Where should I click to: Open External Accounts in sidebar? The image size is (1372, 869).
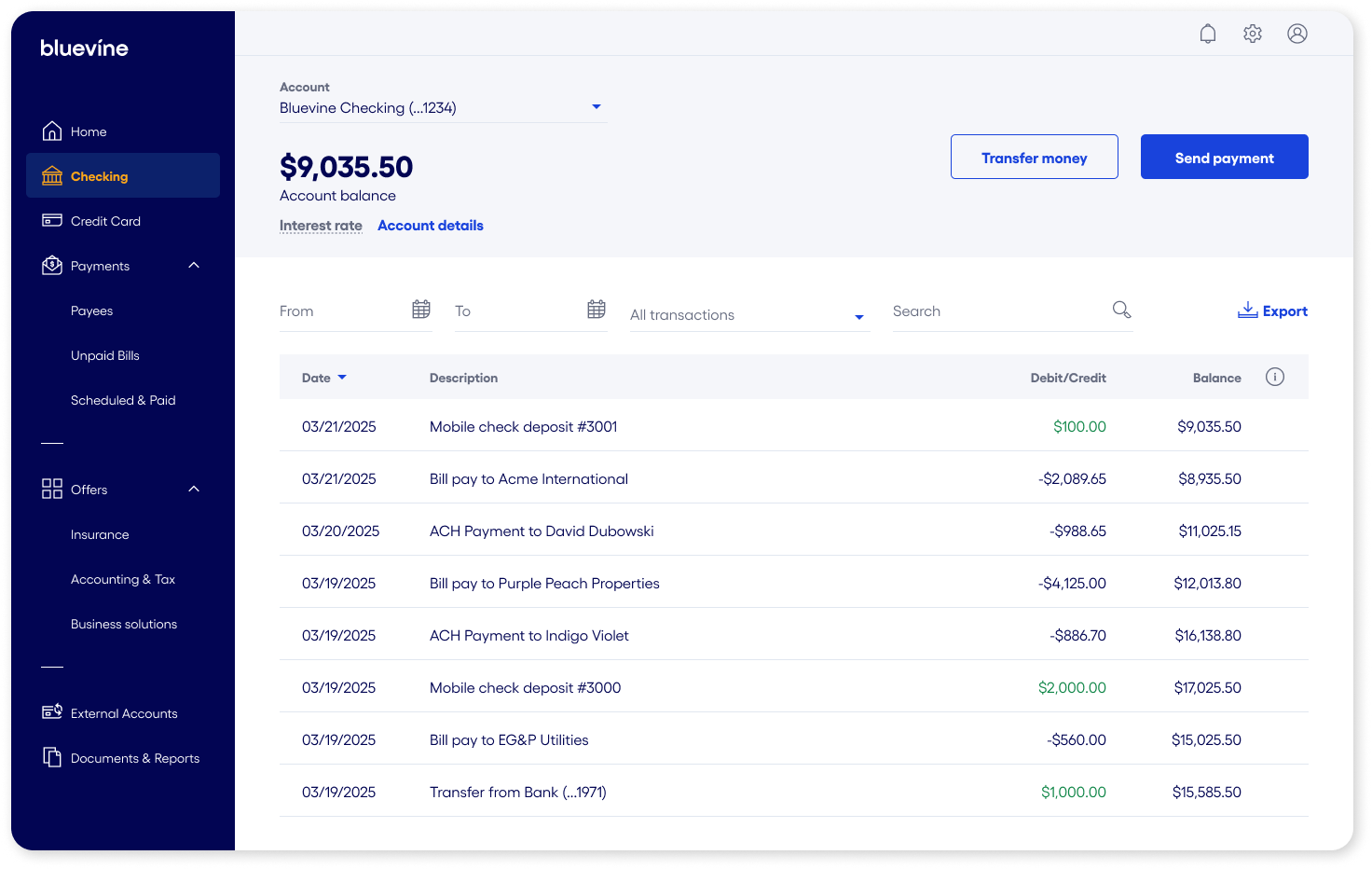123,713
